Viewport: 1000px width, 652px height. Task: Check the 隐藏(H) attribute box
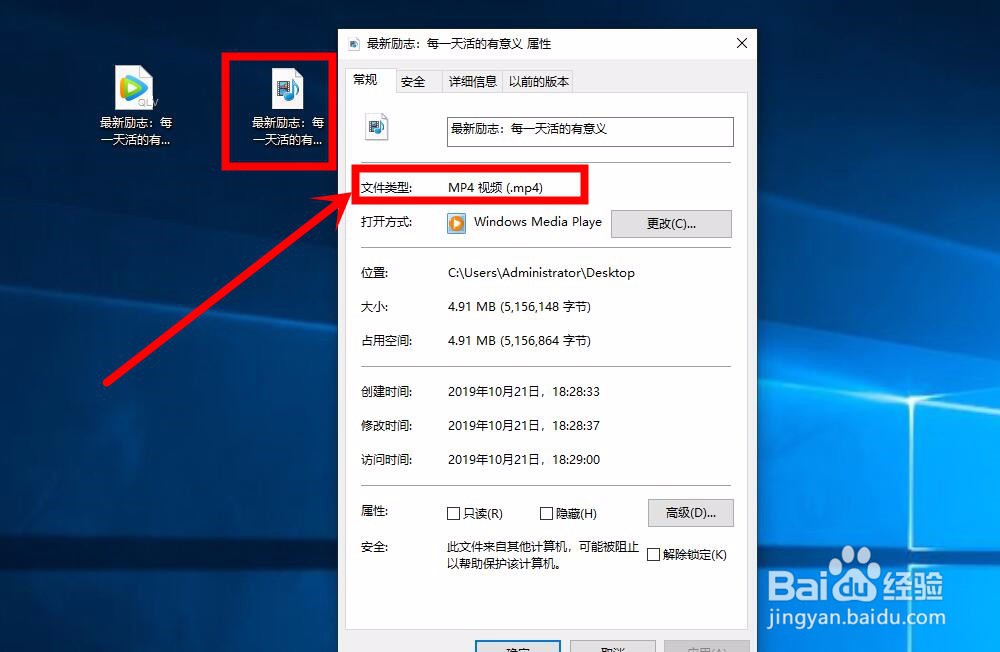[548, 513]
